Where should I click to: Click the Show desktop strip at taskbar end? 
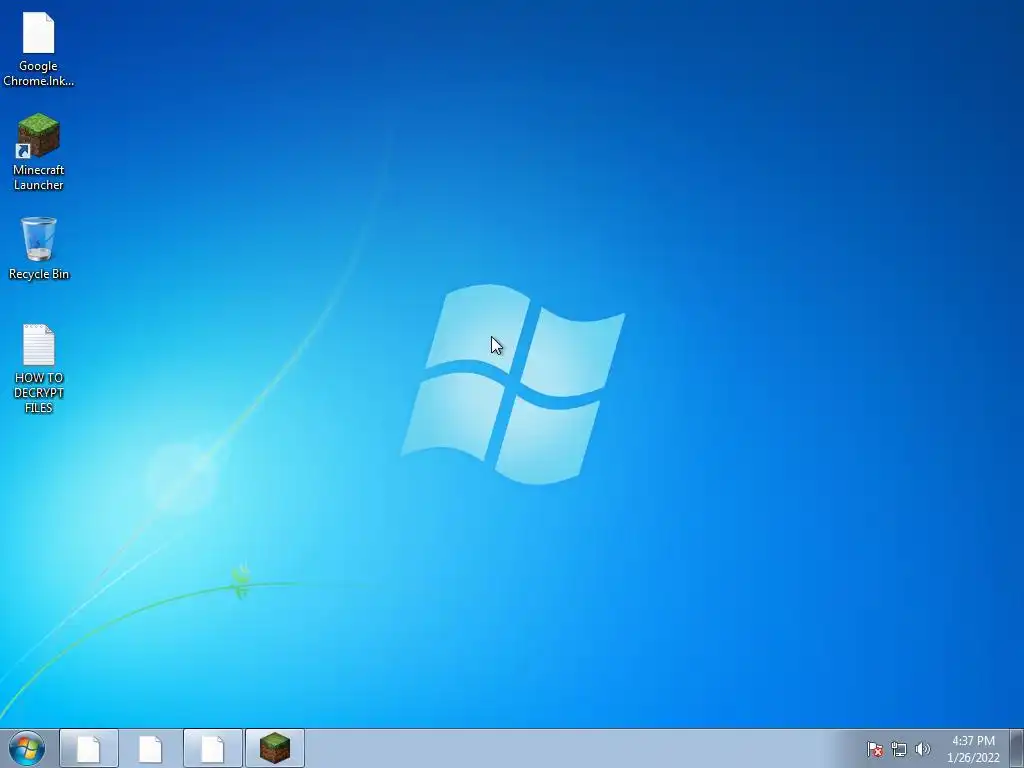(1016, 748)
